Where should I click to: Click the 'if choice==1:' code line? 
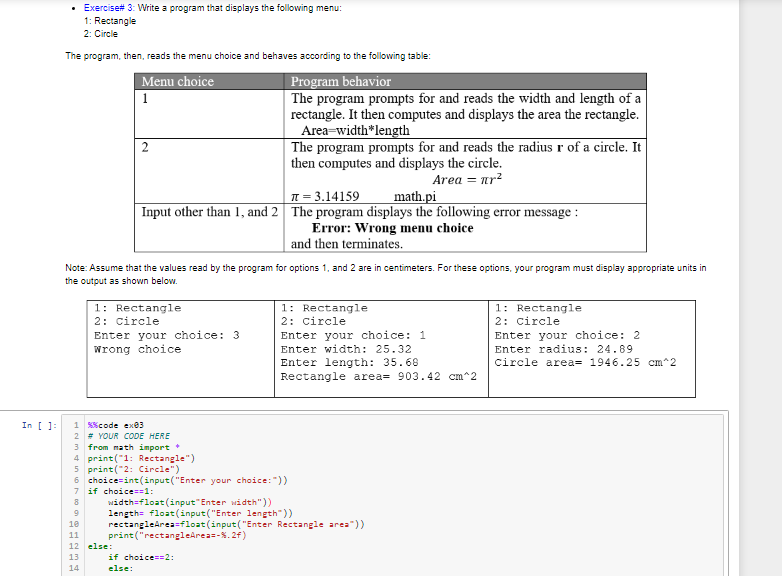(x=121, y=491)
